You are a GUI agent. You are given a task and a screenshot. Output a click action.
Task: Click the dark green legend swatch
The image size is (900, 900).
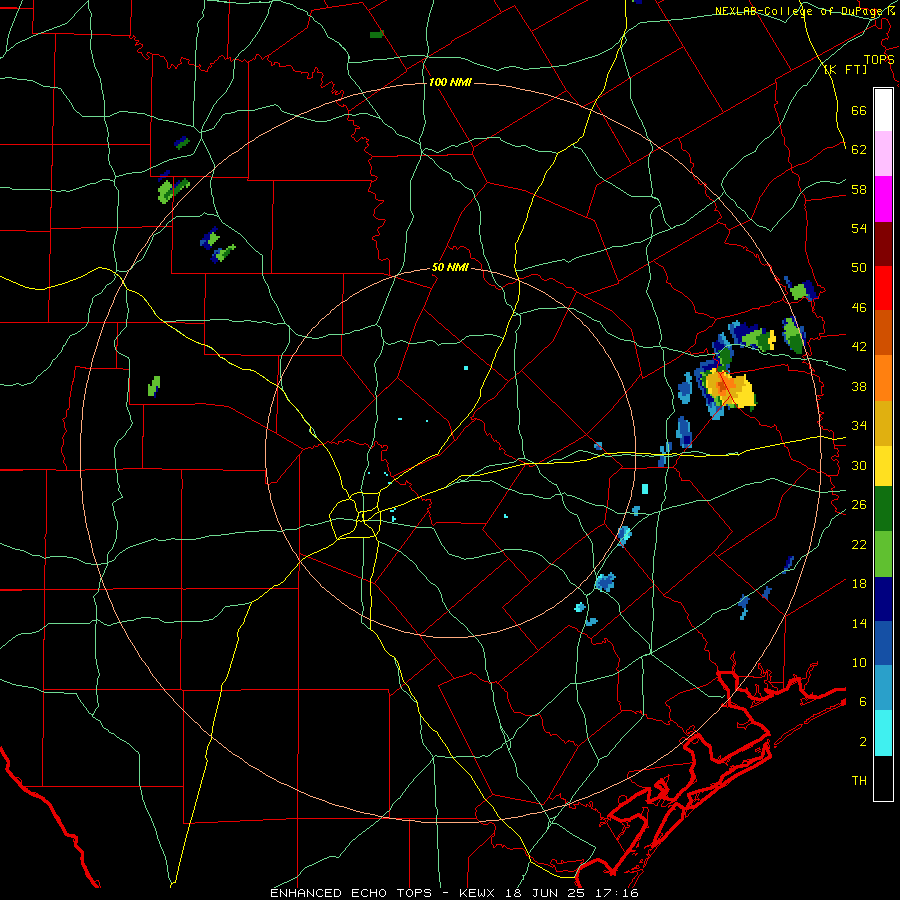[x=883, y=509]
